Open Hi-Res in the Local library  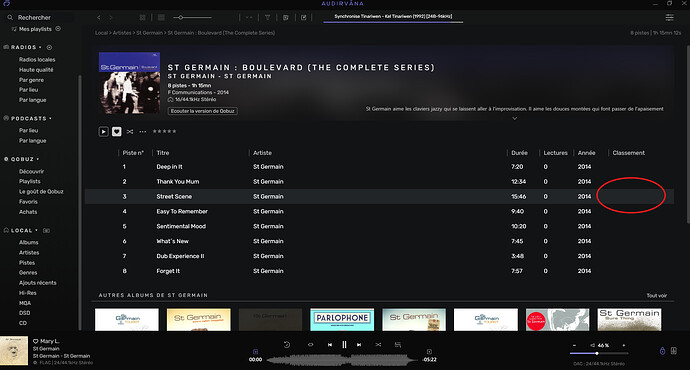coord(28,293)
